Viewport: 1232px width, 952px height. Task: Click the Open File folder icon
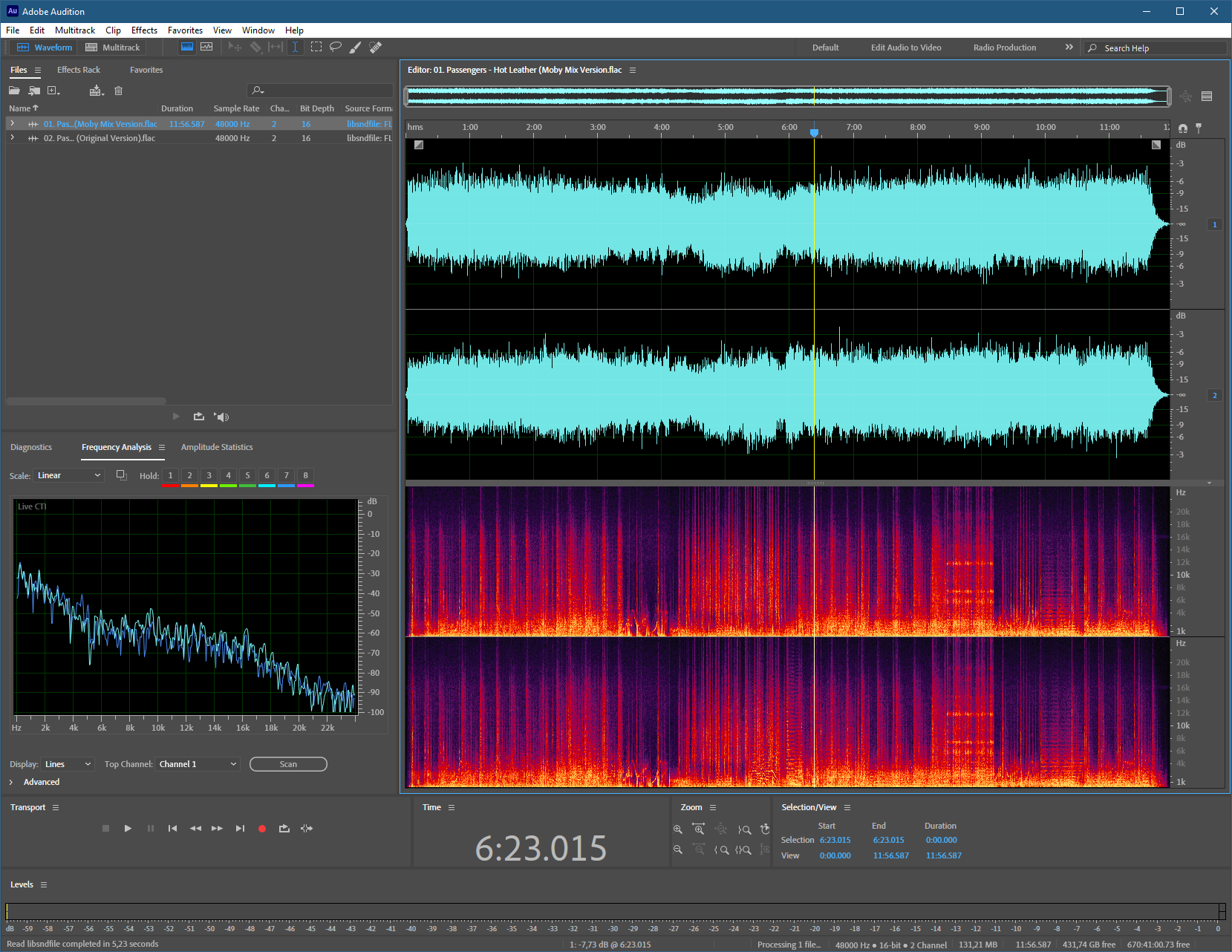coord(14,91)
